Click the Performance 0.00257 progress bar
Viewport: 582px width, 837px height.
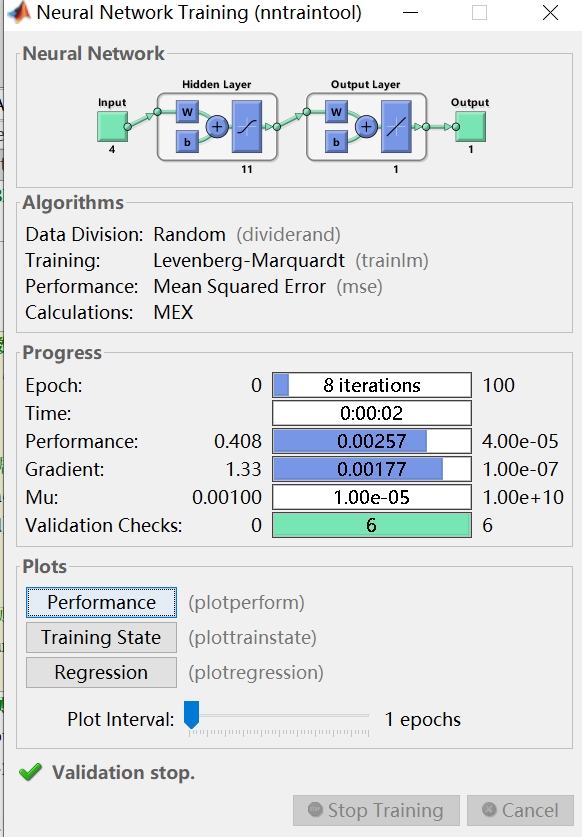(372, 441)
